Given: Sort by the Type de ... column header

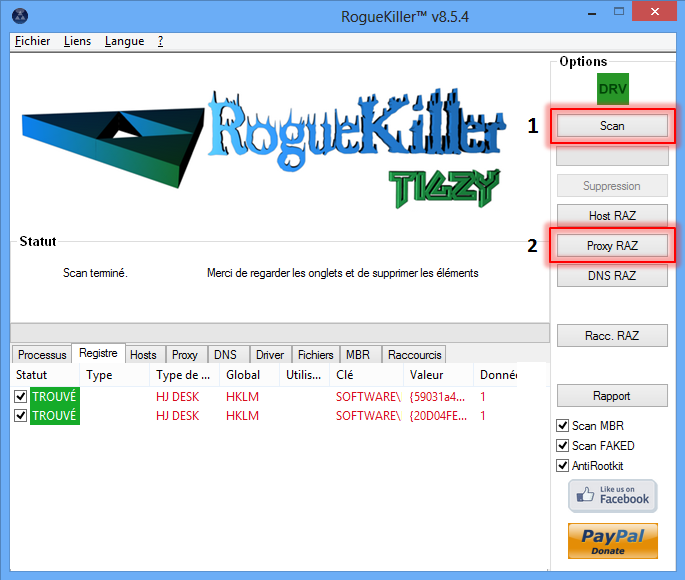Looking at the screenshot, I should coord(184,375).
